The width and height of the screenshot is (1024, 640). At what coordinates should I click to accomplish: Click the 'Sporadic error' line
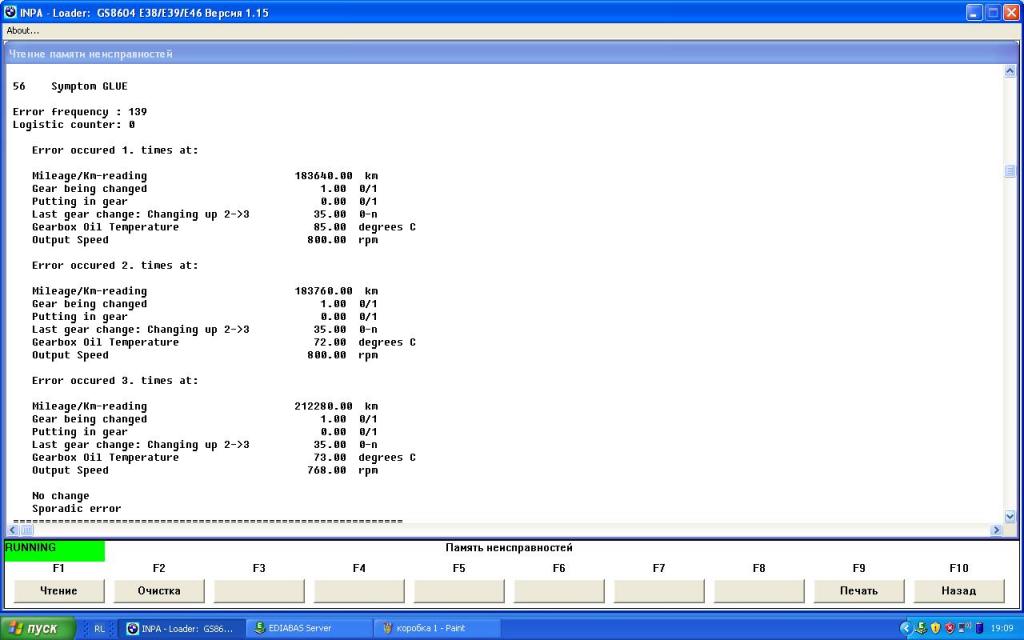point(76,509)
